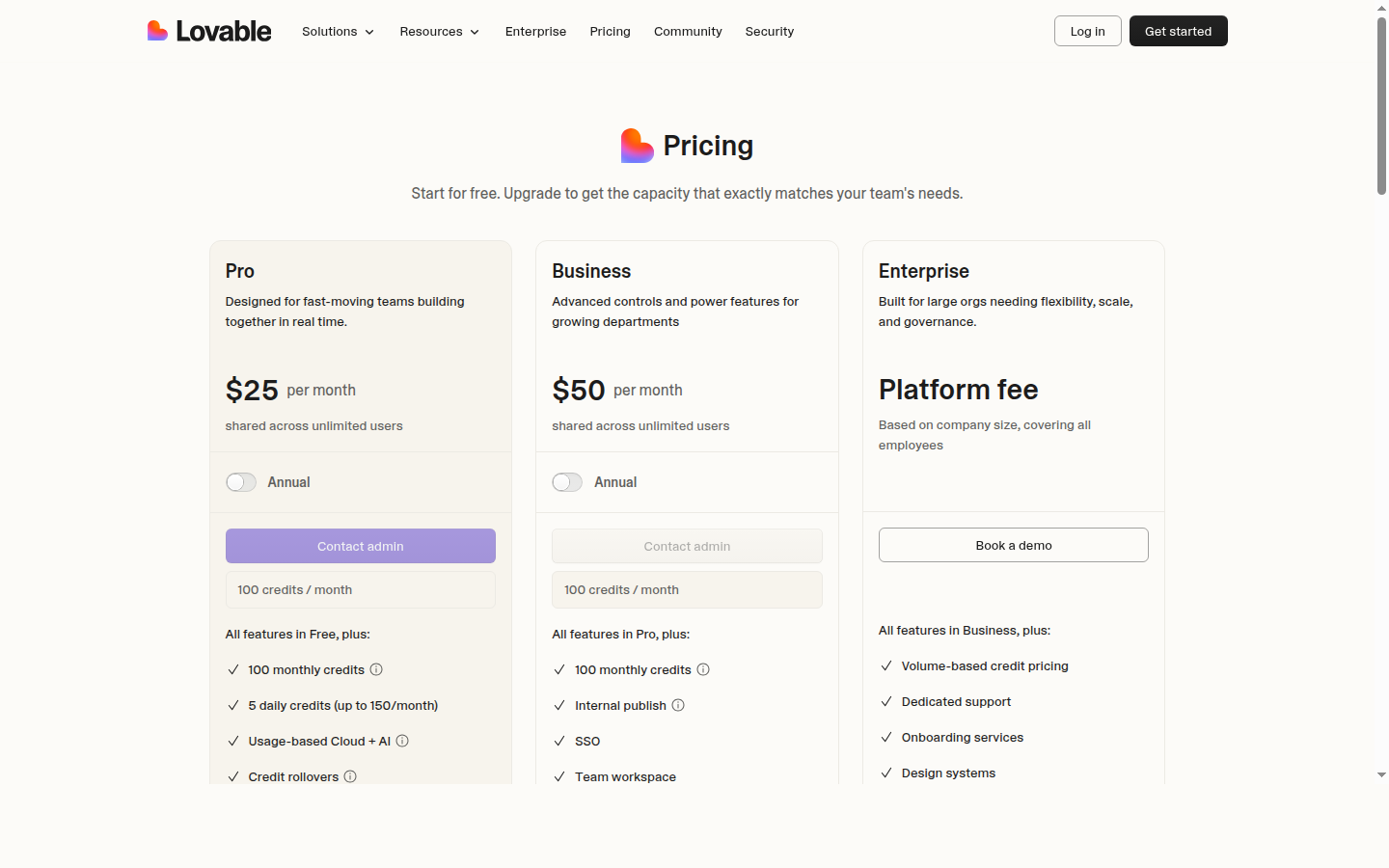Expand the Solutions dropdown
The height and width of the screenshot is (868, 1389).
[337, 31]
